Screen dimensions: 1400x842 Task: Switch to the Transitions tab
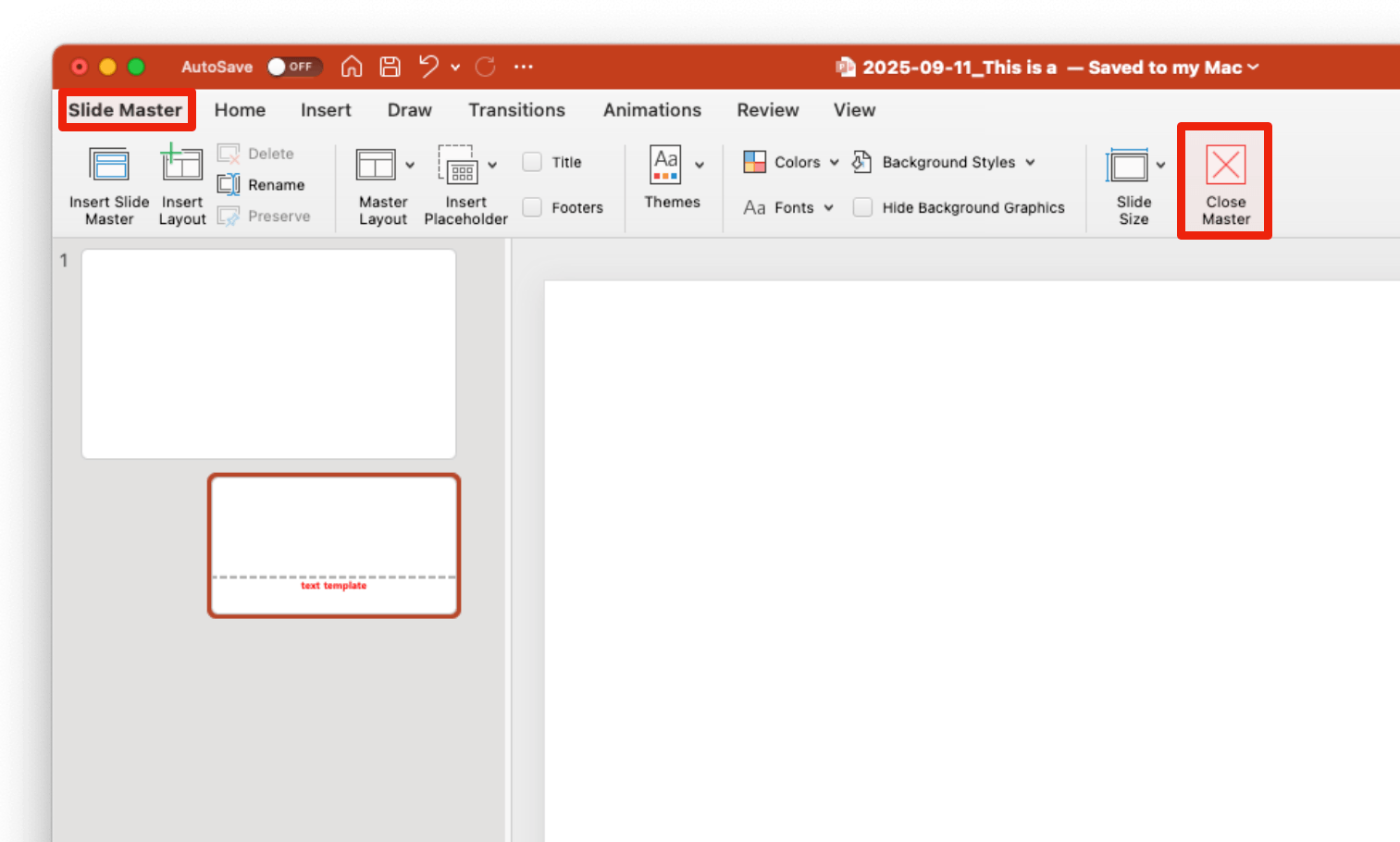click(x=516, y=110)
